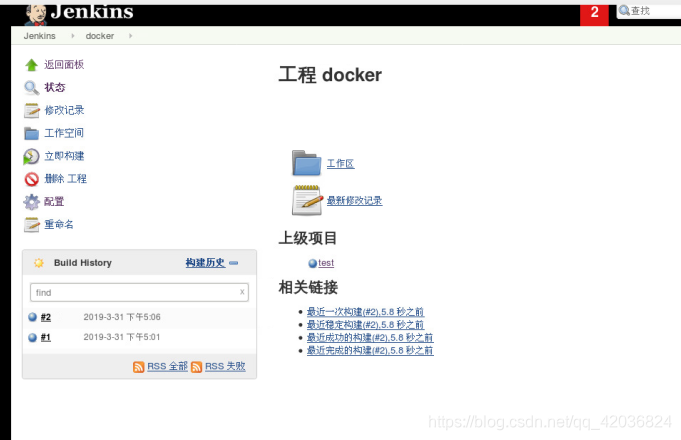
Task: Click the magnifier icon beside 状态
Action: click(x=31, y=88)
